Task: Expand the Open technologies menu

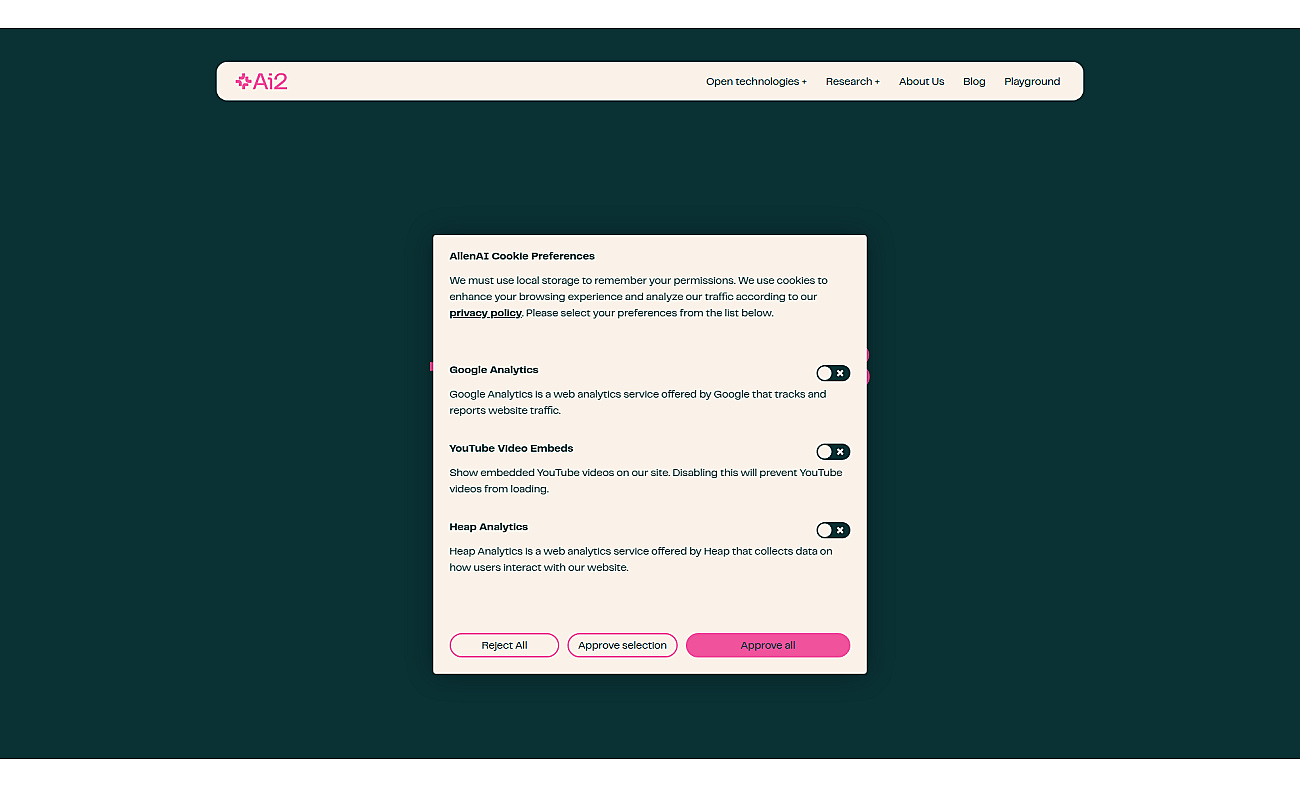Action: [756, 82]
